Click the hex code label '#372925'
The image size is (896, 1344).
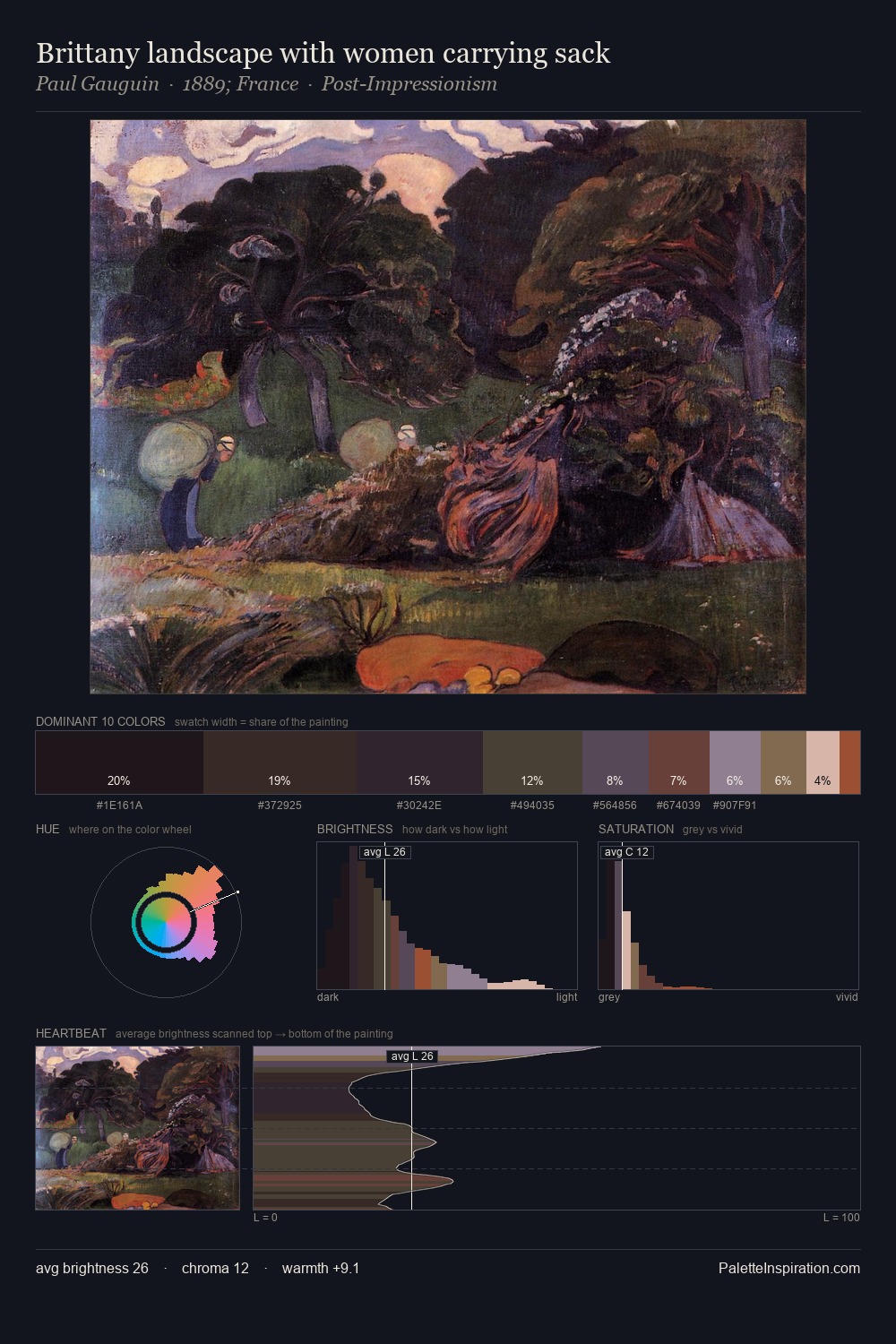coord(280,806)
